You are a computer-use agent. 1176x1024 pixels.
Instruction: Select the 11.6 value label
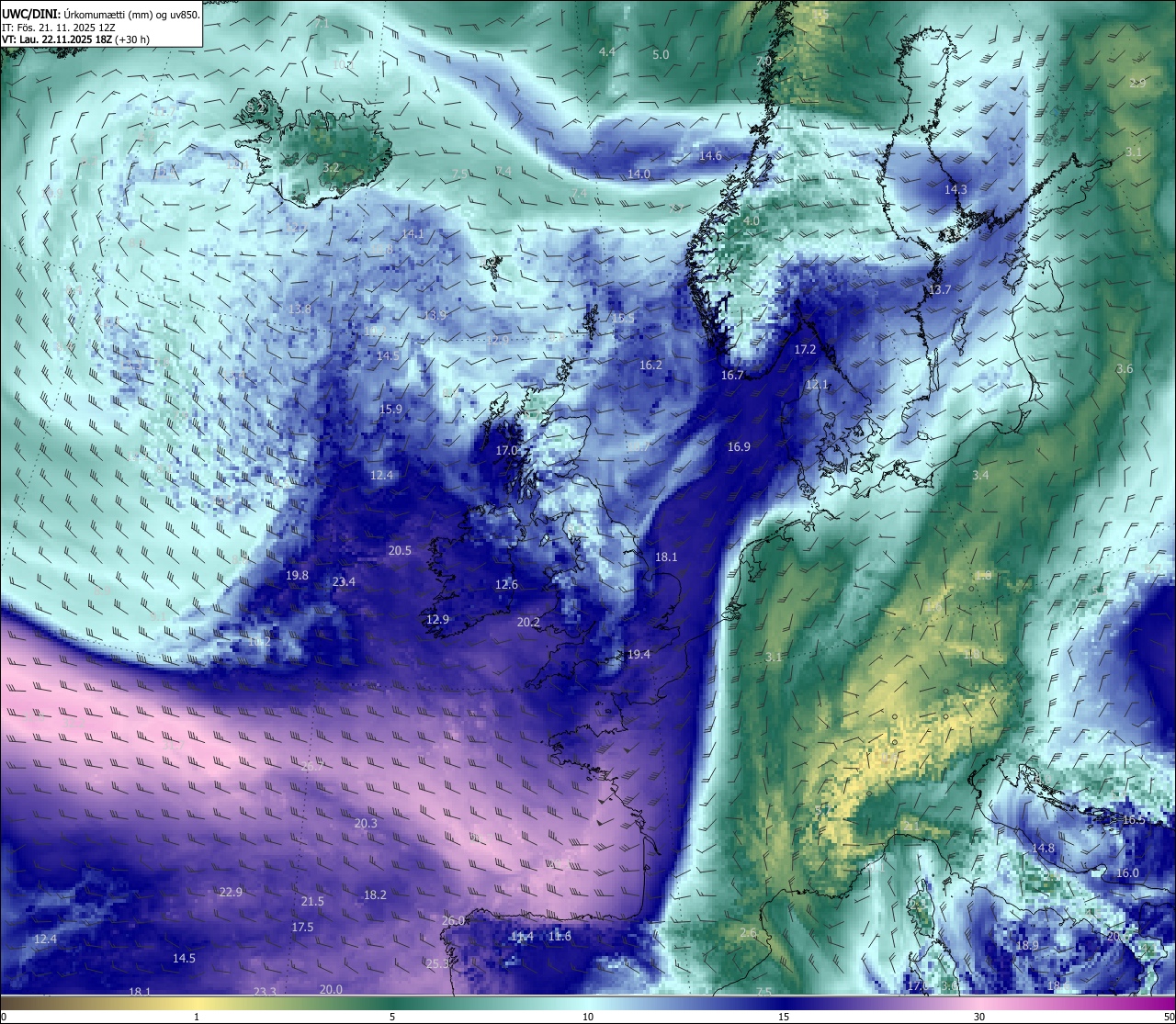click(x=560, y=937)
